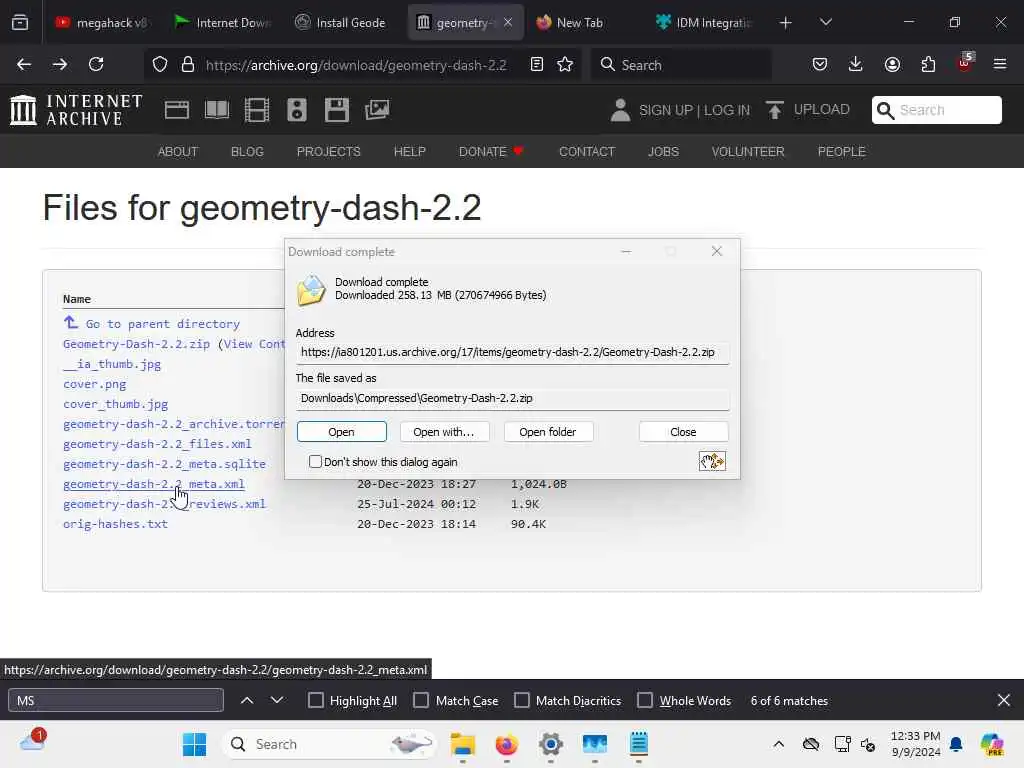Click the red extension icon with badge 5
Screen dimensions: 1024x768
pyautogui.click(x=965, y=63)
